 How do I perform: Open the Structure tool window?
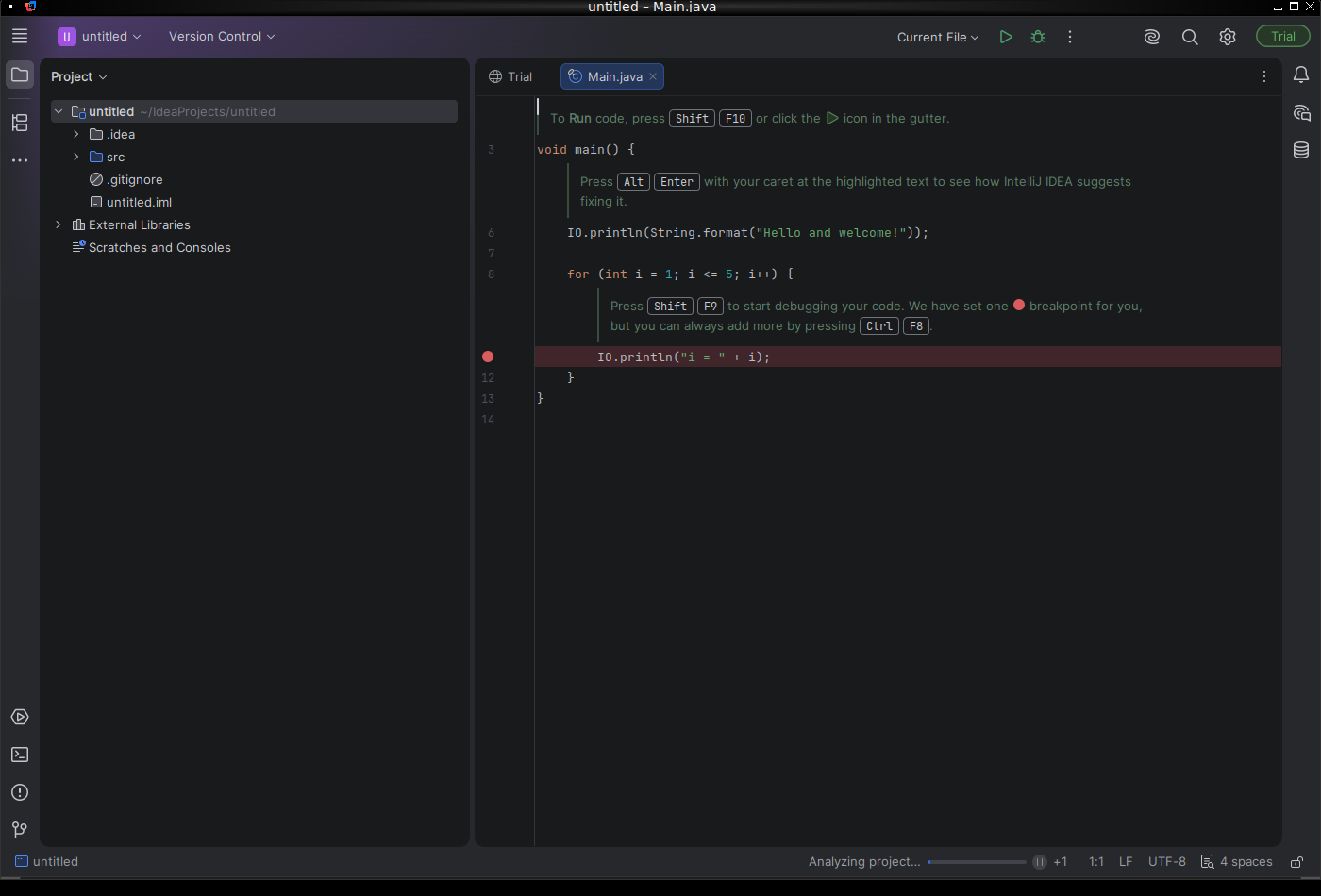click(20, 123)
